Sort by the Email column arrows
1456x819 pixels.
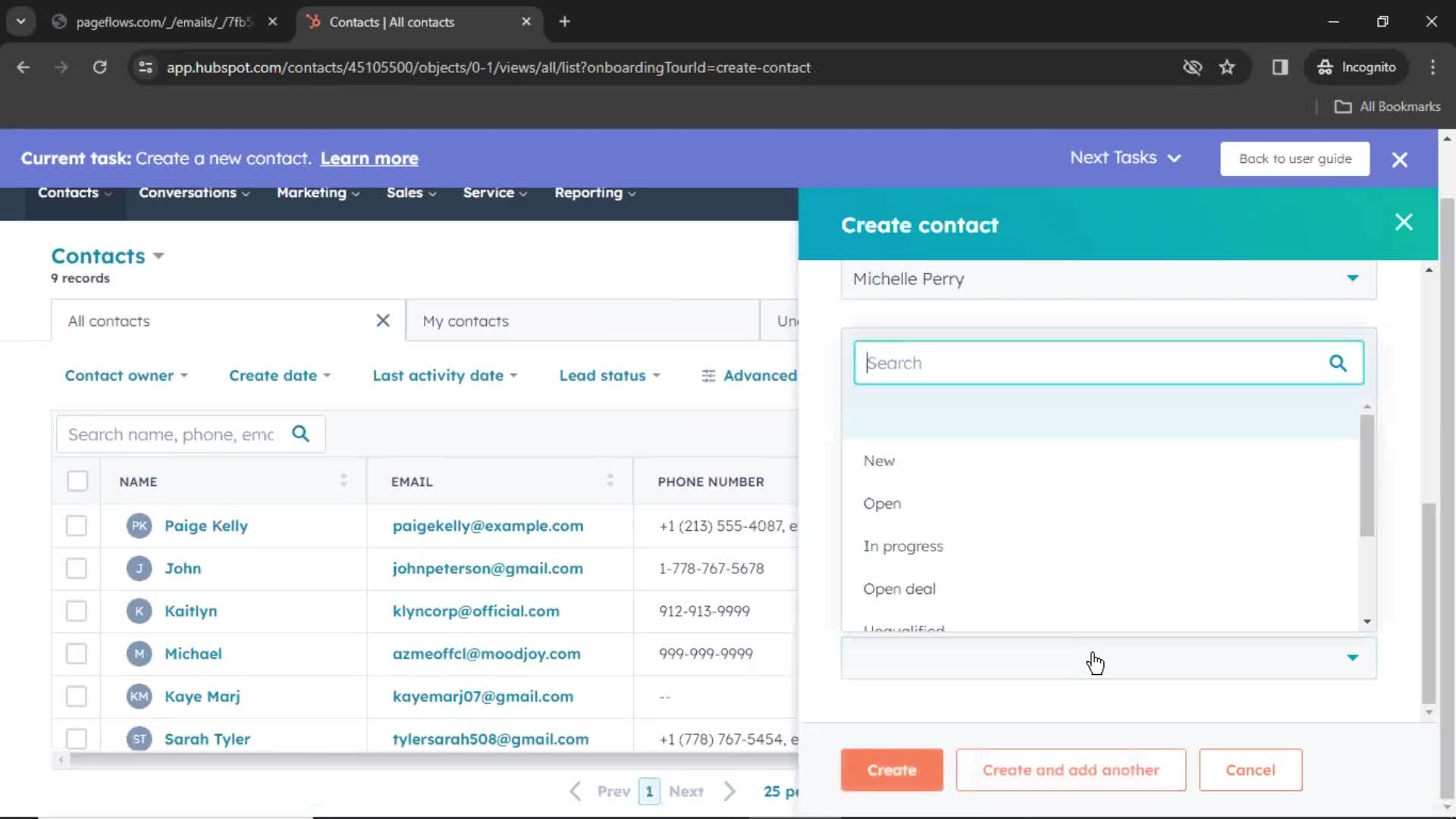610,481
